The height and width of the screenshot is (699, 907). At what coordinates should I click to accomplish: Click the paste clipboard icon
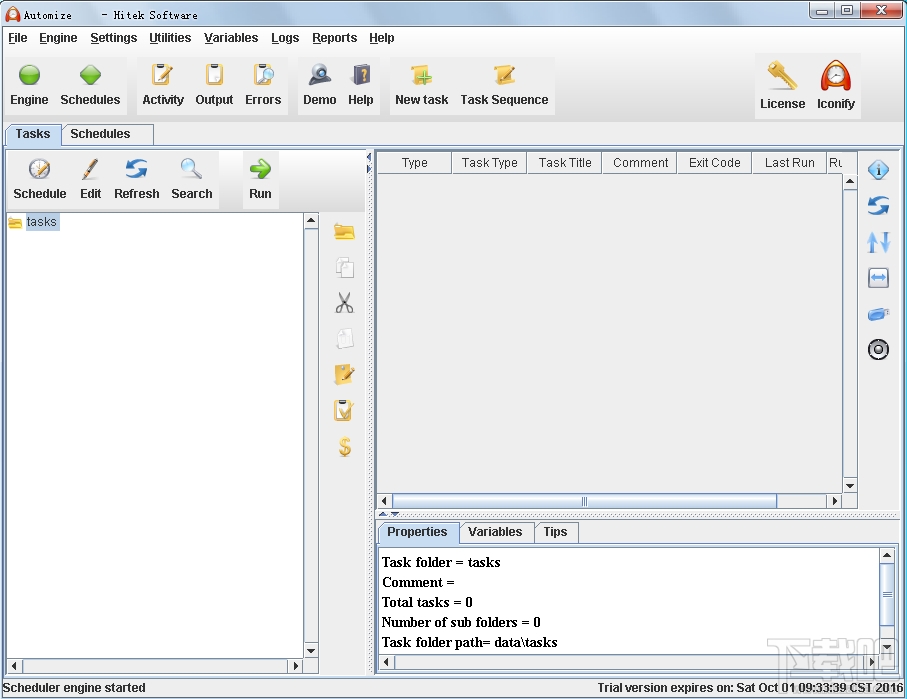[345, 339]
